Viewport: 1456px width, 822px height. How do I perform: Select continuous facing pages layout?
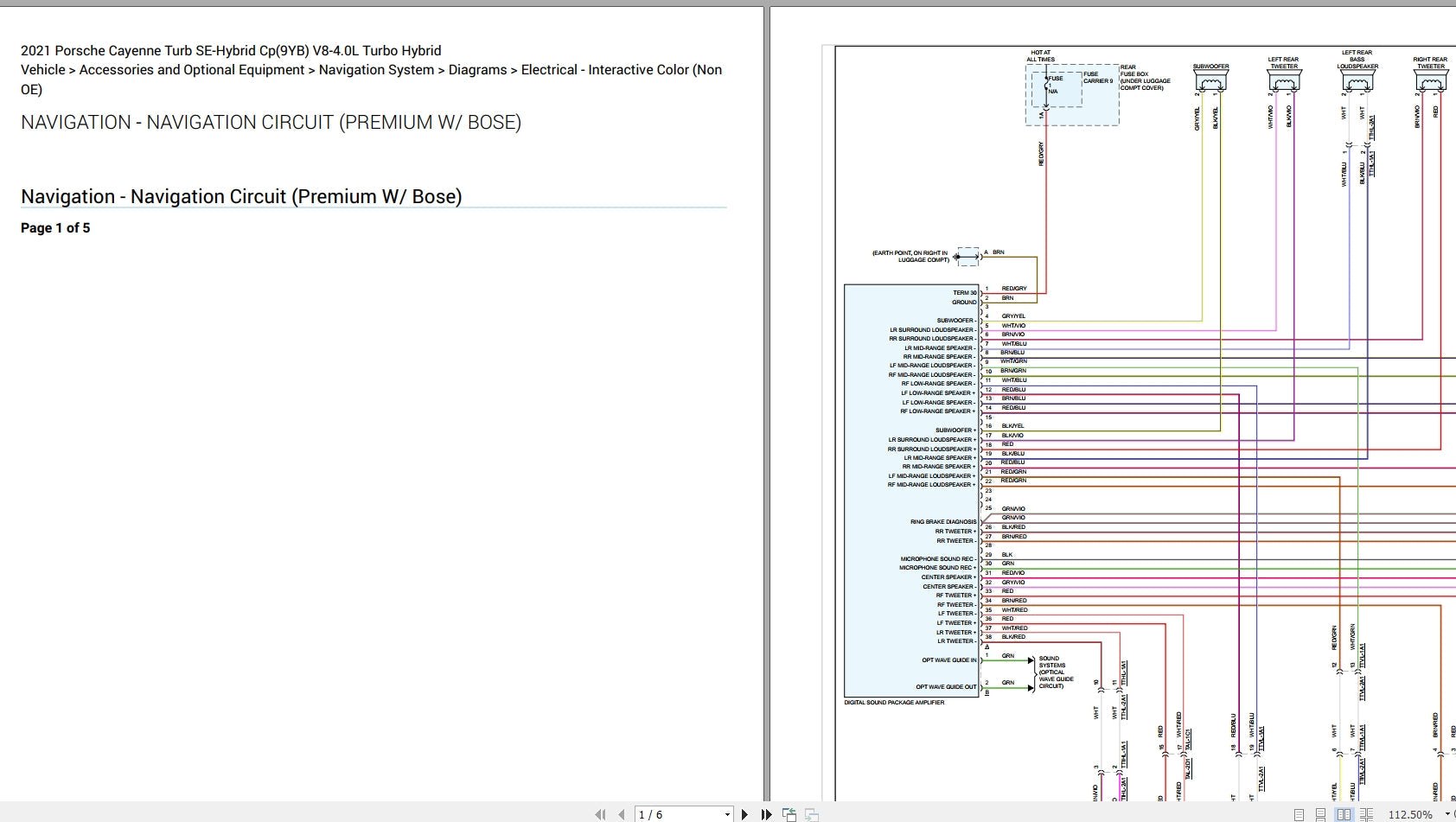(1366, 814)
